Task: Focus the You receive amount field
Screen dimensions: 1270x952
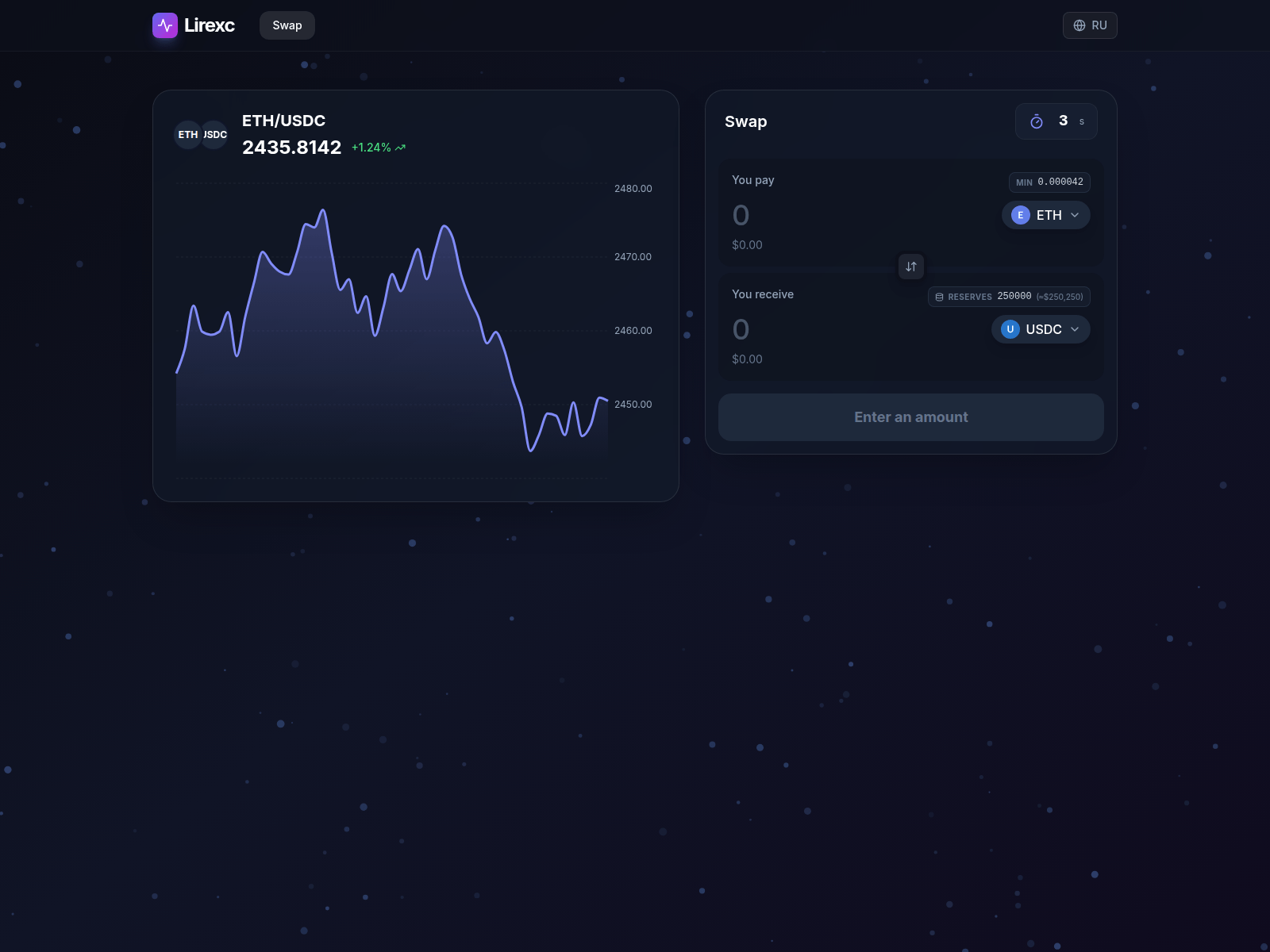Action: click(857, 329)
